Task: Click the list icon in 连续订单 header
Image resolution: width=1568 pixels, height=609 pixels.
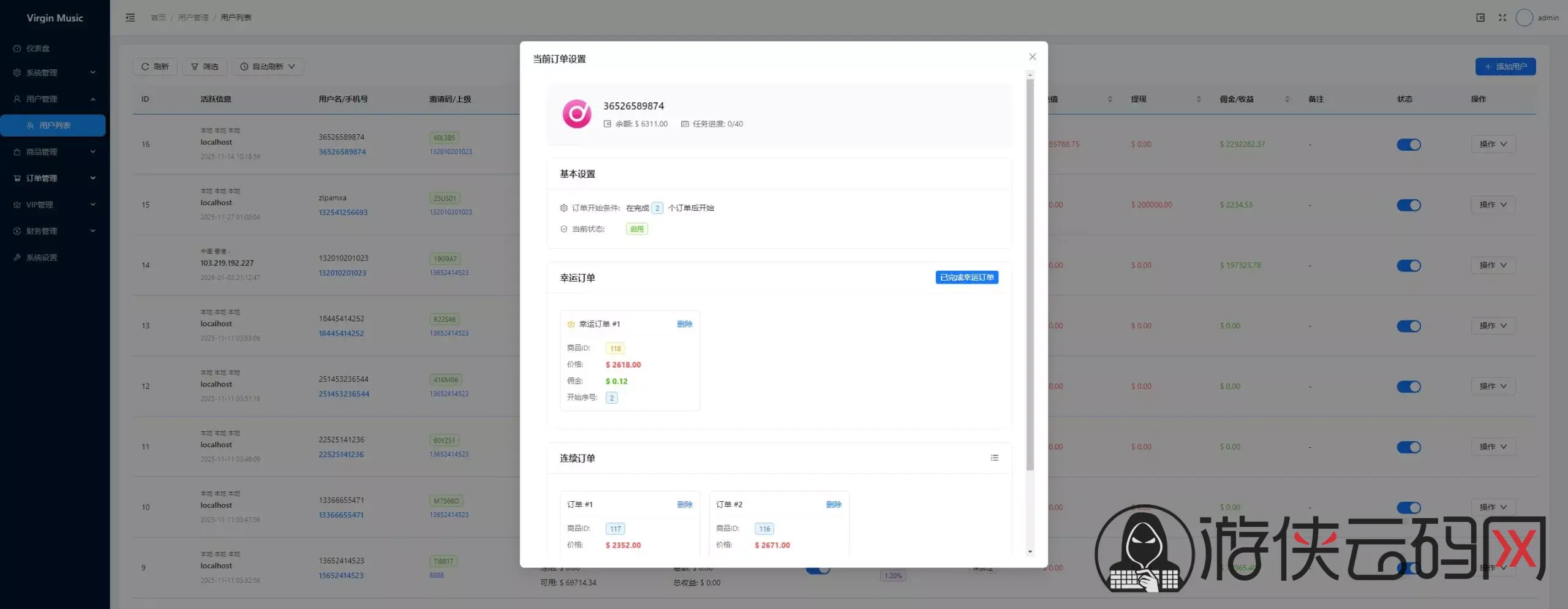Action: click(994, 458)
